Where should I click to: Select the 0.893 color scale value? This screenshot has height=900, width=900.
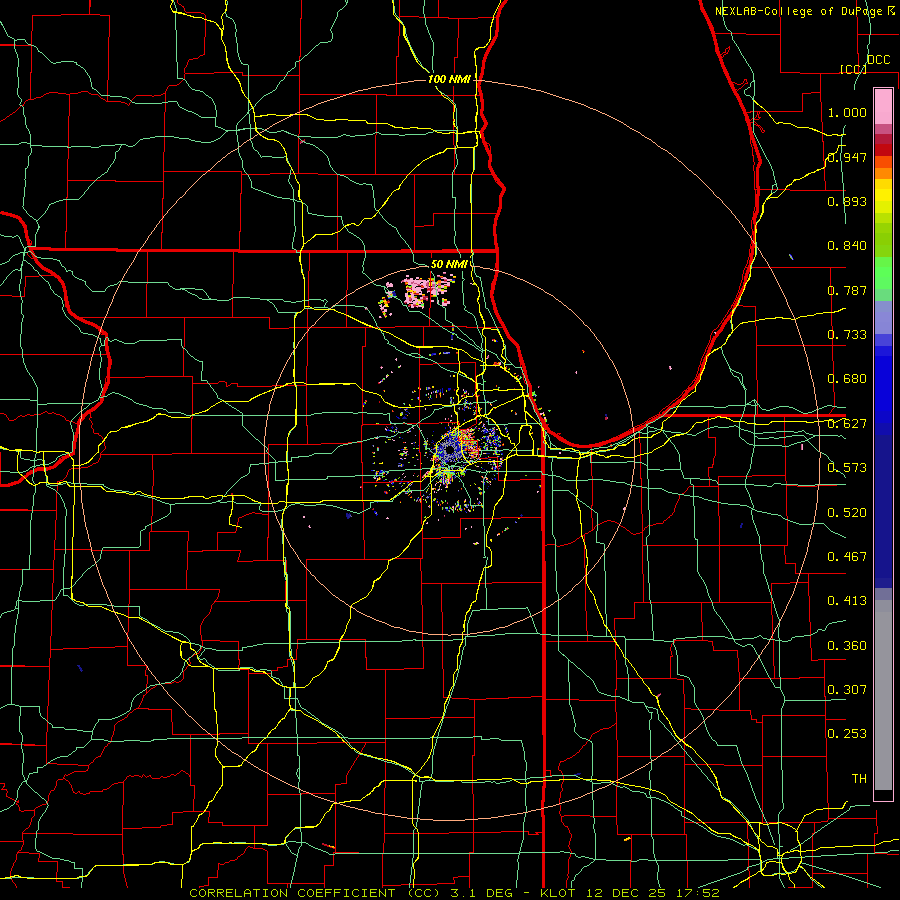coord(847,201)
